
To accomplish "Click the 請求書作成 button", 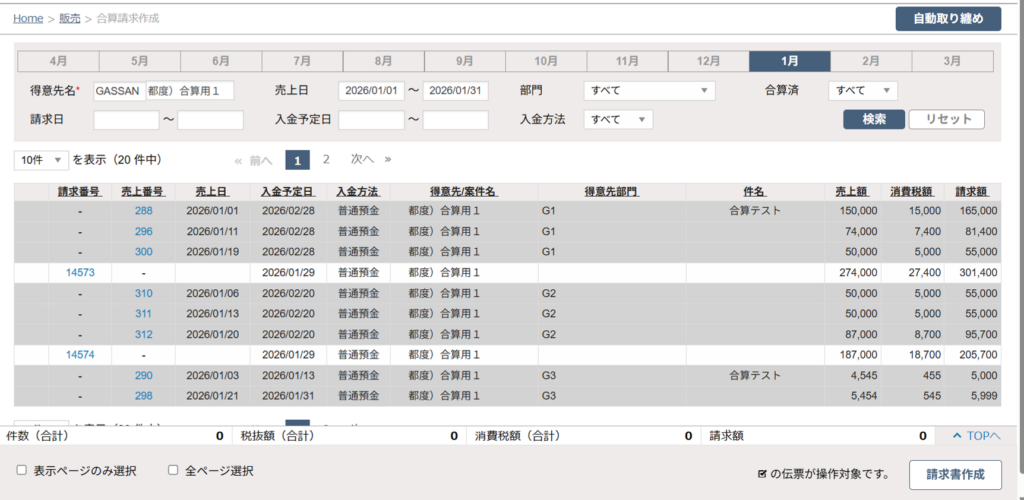I will 955,473.
